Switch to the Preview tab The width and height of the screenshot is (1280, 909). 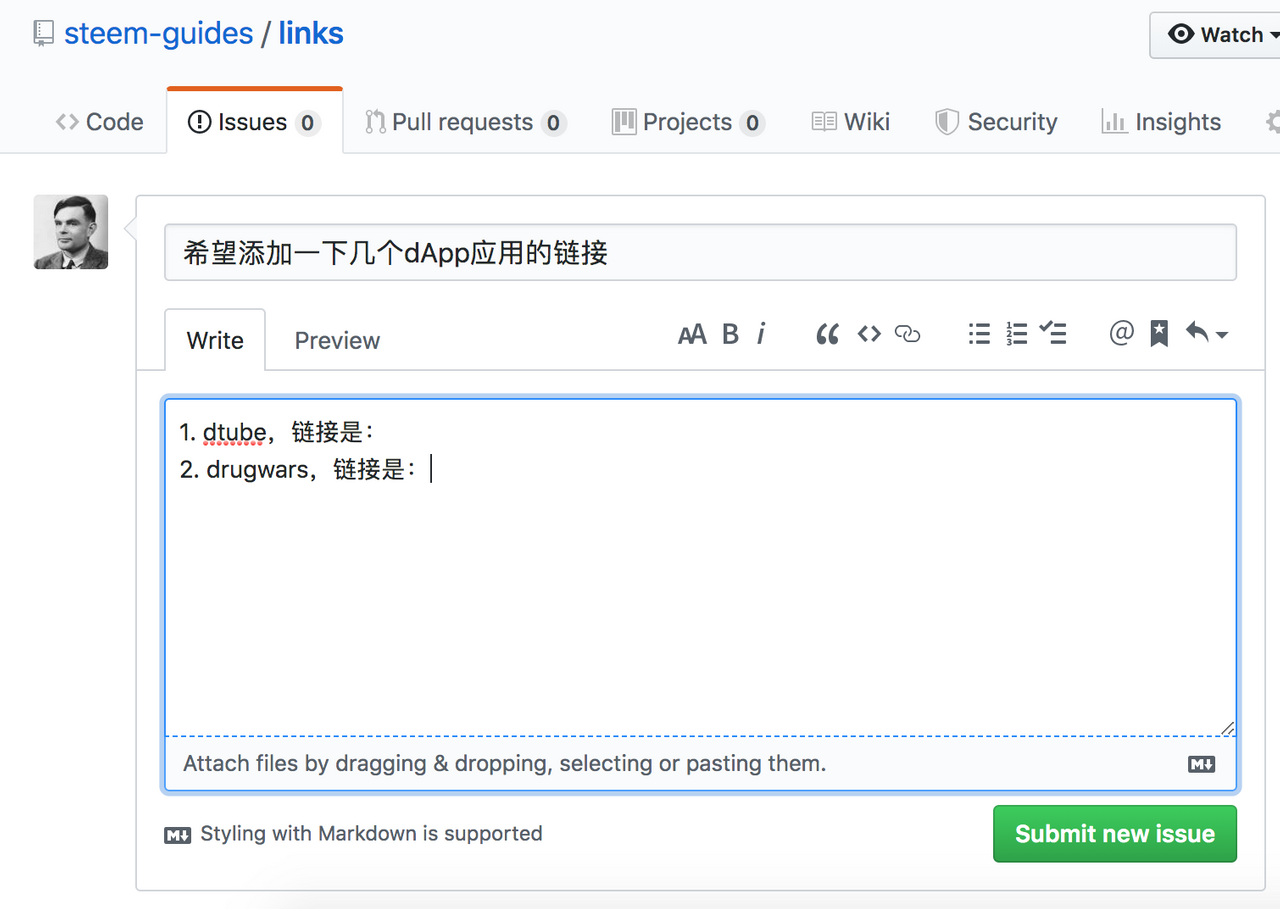tap(337, 340)
